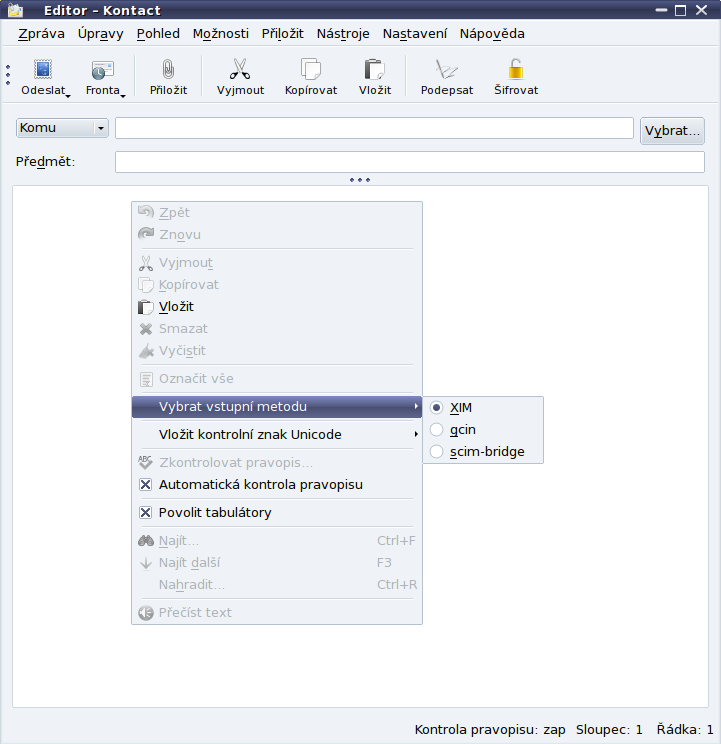This screenshot has height=744, width=721.
Task: Select the gcin input method radio
Action: point(436,429)
